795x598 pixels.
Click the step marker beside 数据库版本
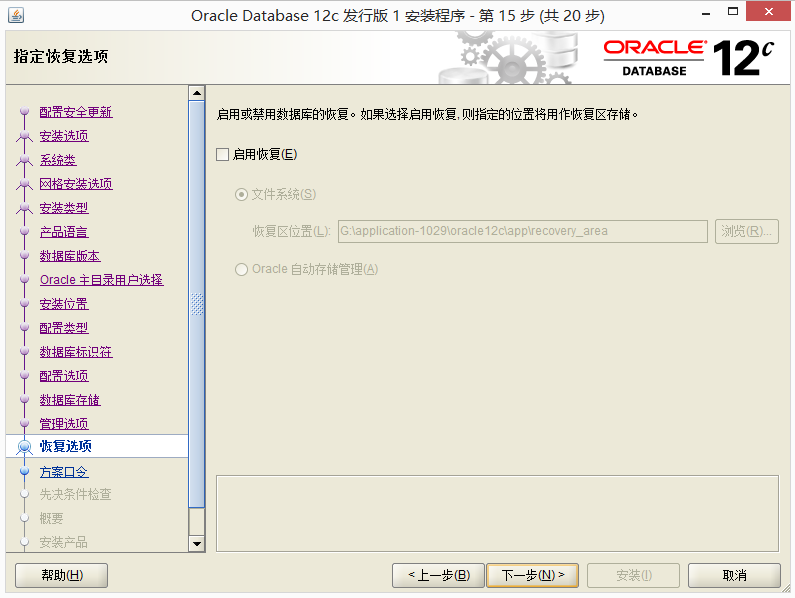(24, 255)
